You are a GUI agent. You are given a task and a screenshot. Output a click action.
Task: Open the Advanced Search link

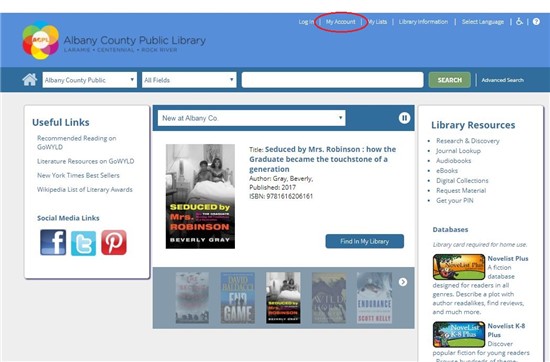tap(502, 80)
